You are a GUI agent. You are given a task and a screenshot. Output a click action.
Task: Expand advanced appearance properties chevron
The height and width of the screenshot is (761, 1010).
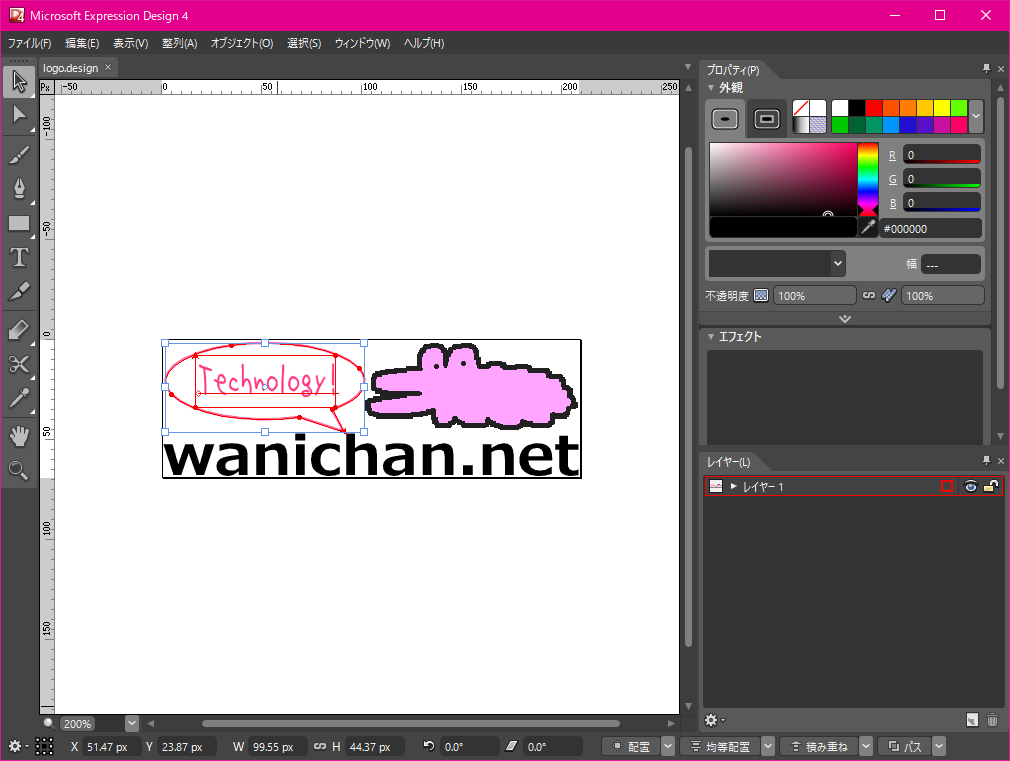(x=845, y=319)
